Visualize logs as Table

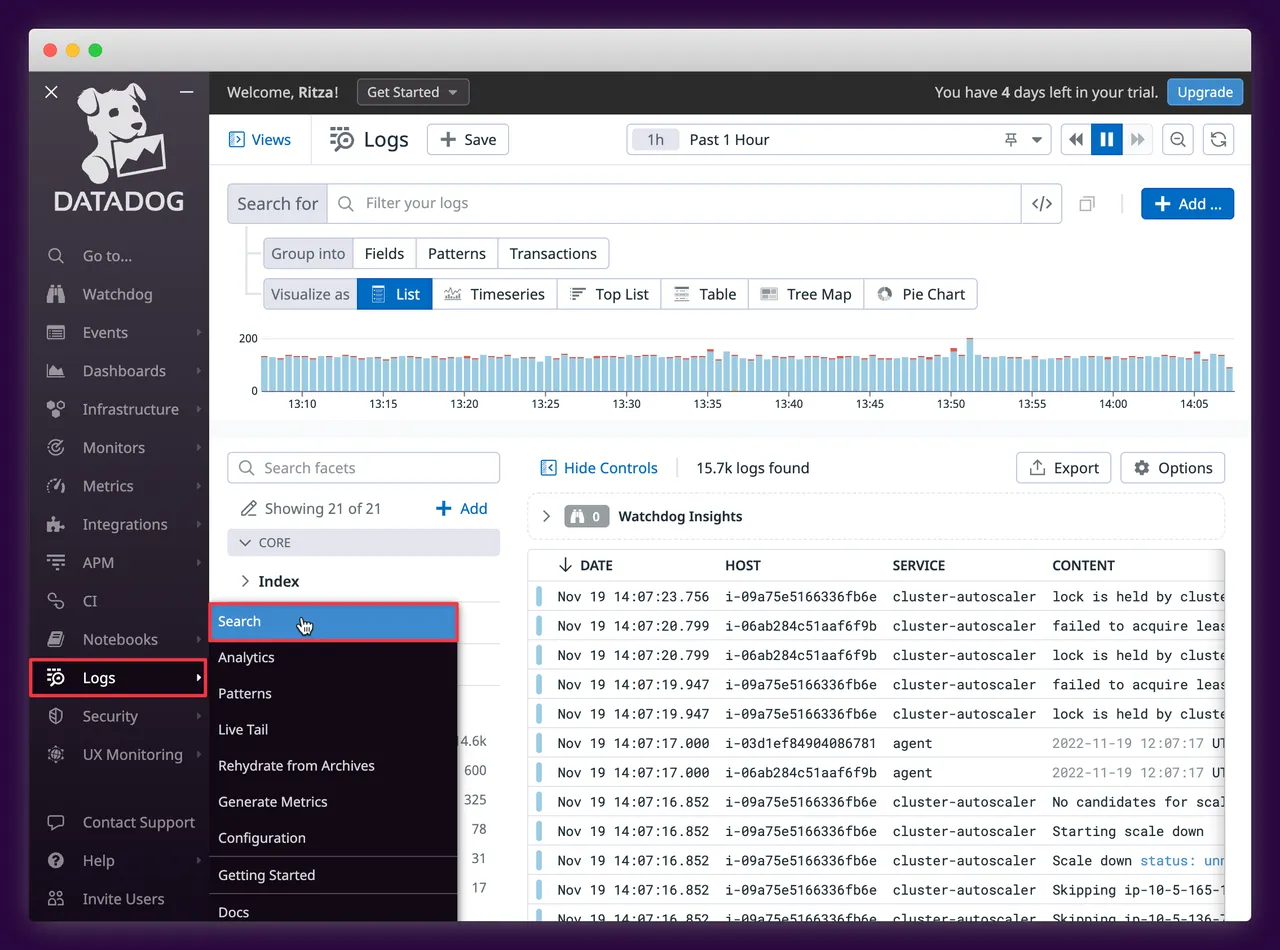(705, 295)
